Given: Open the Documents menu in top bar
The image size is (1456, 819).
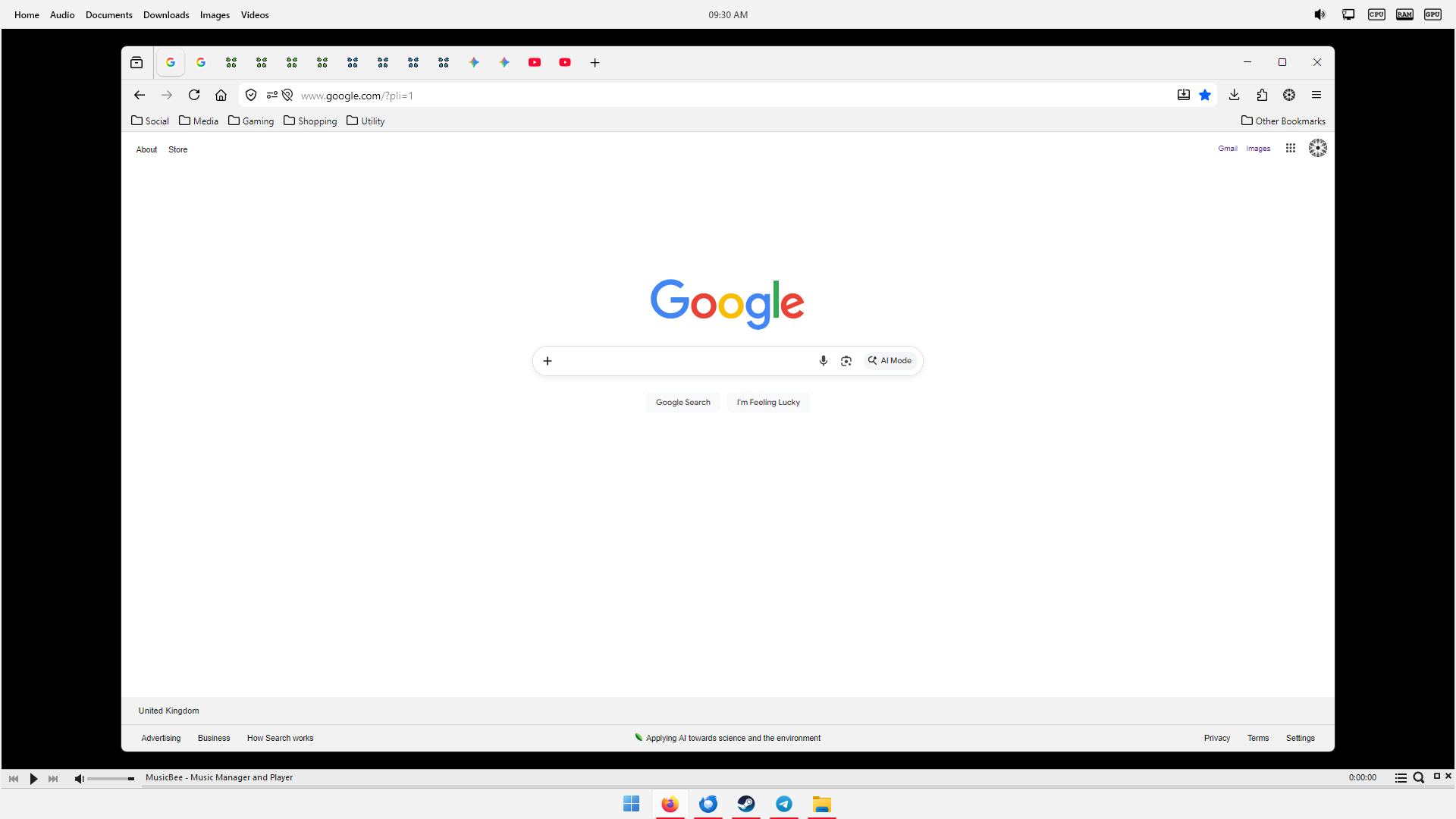Looking at the screenshot, I should click(108, 14).
